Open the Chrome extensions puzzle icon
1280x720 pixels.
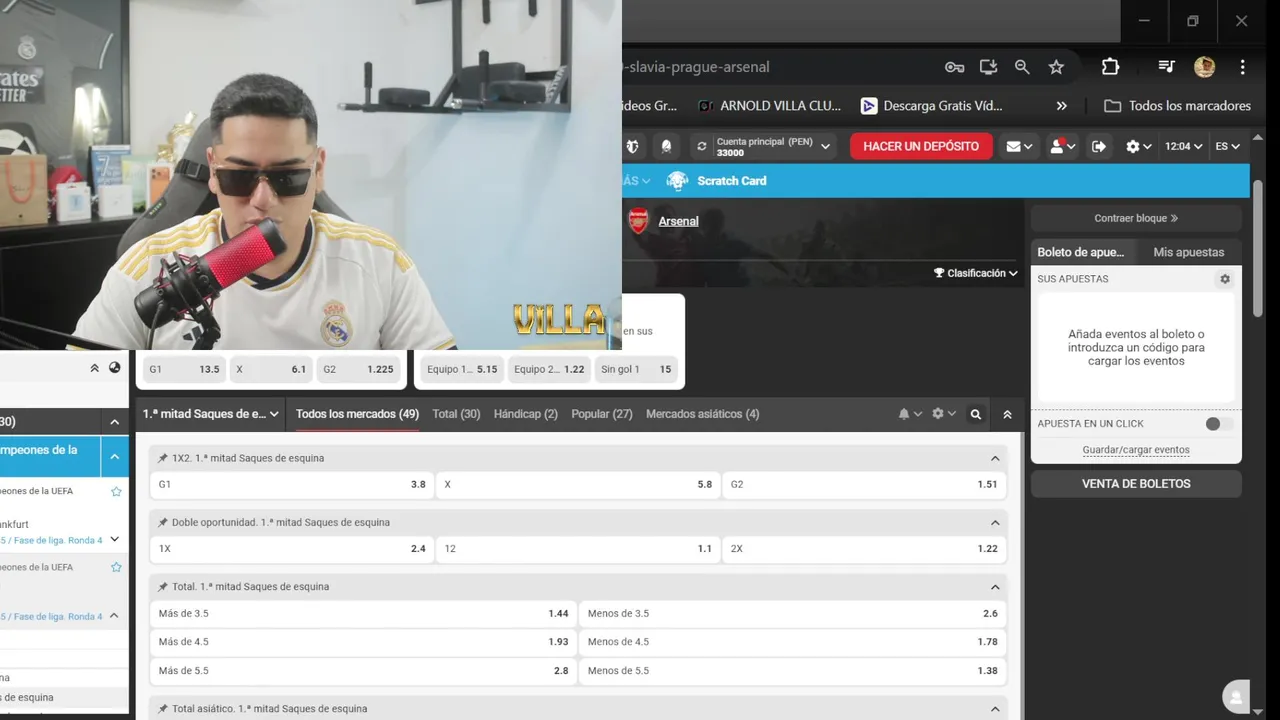[x=1110, y=67]
